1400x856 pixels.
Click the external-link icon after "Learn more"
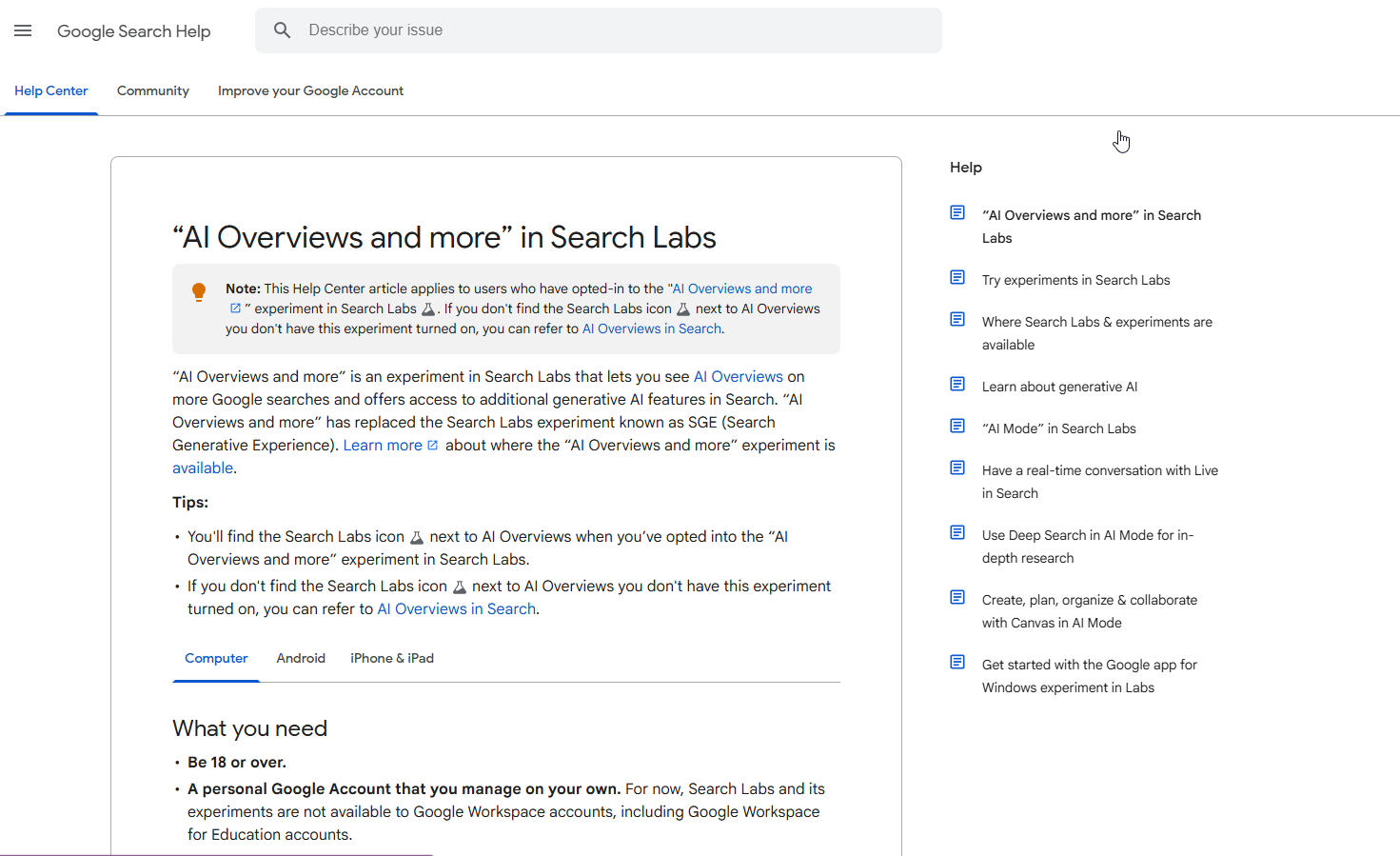[434, 445]
